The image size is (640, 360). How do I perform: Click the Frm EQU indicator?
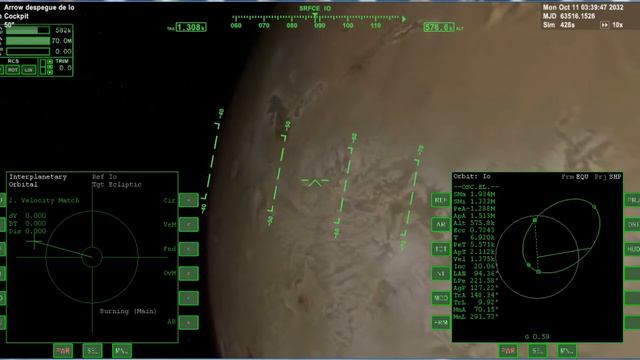[575, 177]
